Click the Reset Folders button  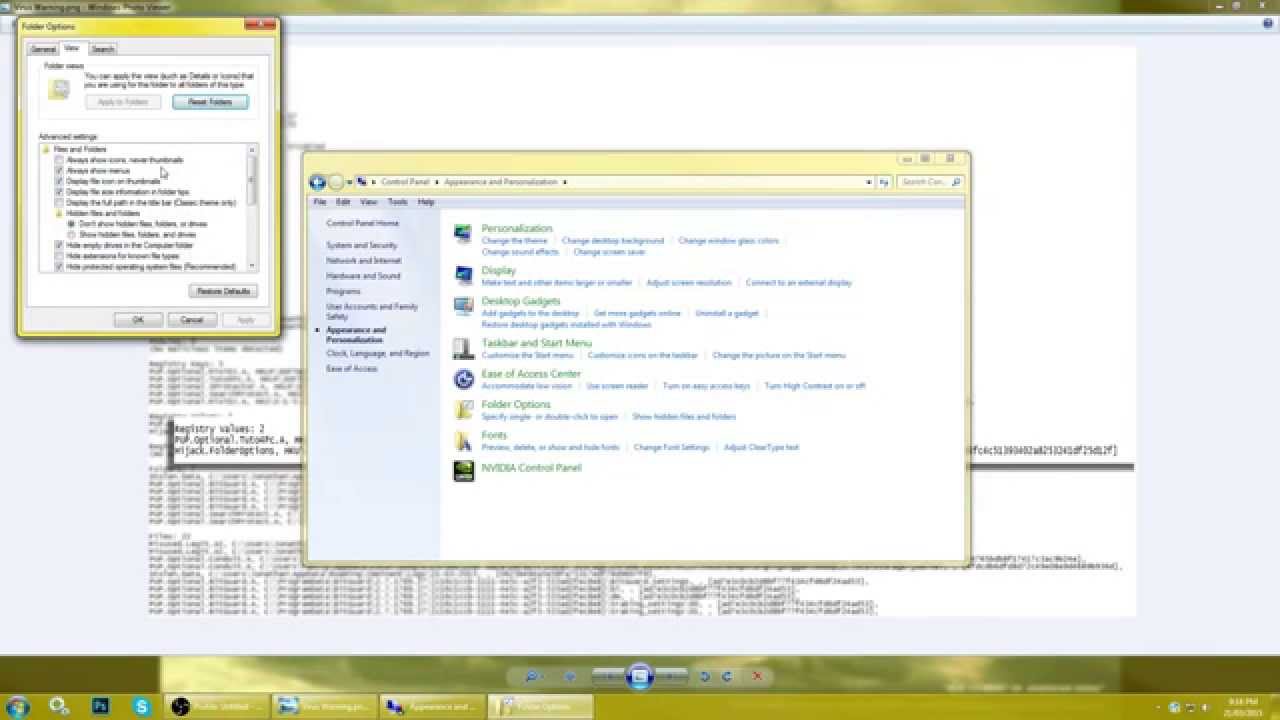(x=210, y=102)
